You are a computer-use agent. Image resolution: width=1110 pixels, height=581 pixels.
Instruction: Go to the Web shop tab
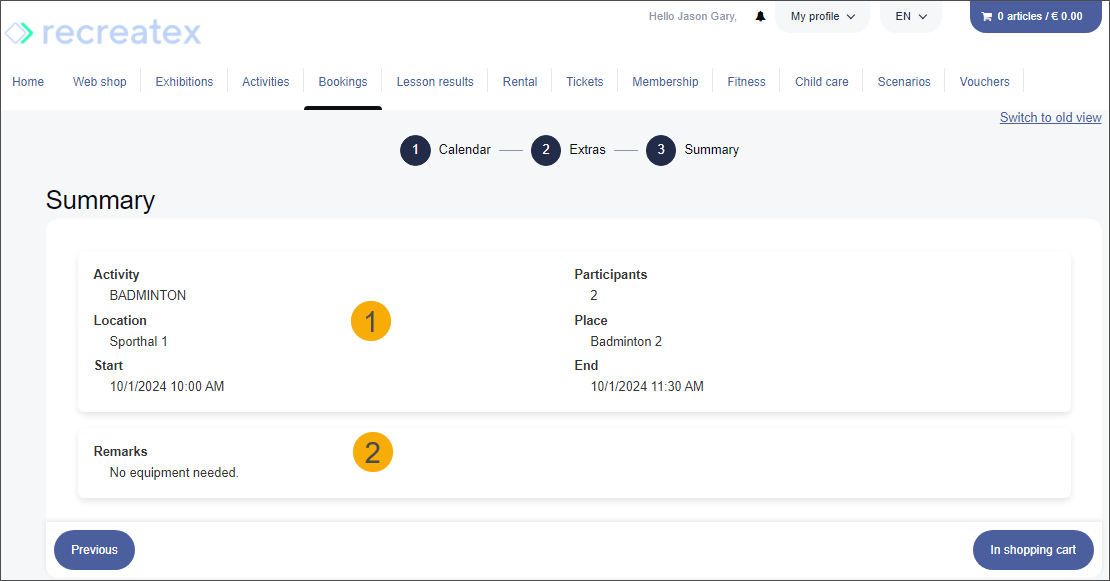[x=100, y=82]
